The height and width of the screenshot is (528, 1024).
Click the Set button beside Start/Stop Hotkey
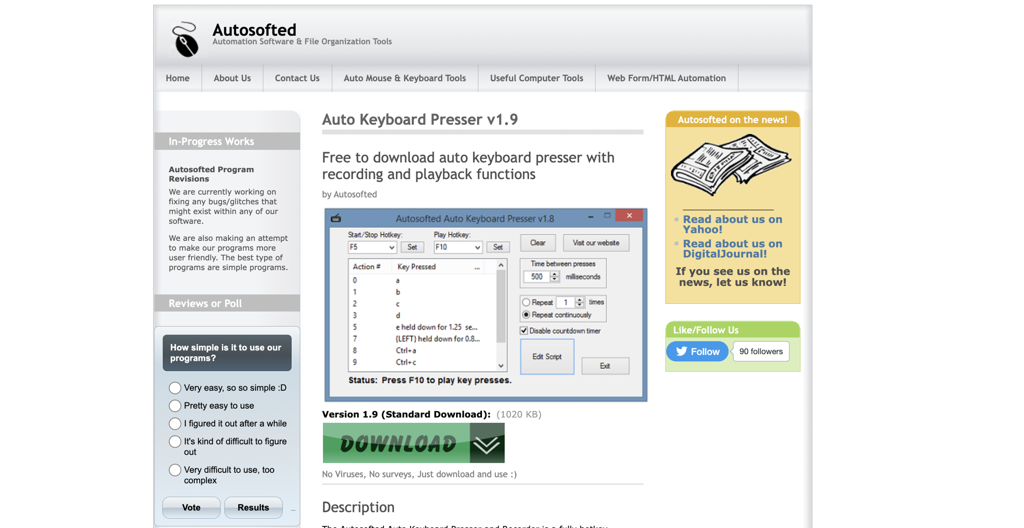(412, 247)
